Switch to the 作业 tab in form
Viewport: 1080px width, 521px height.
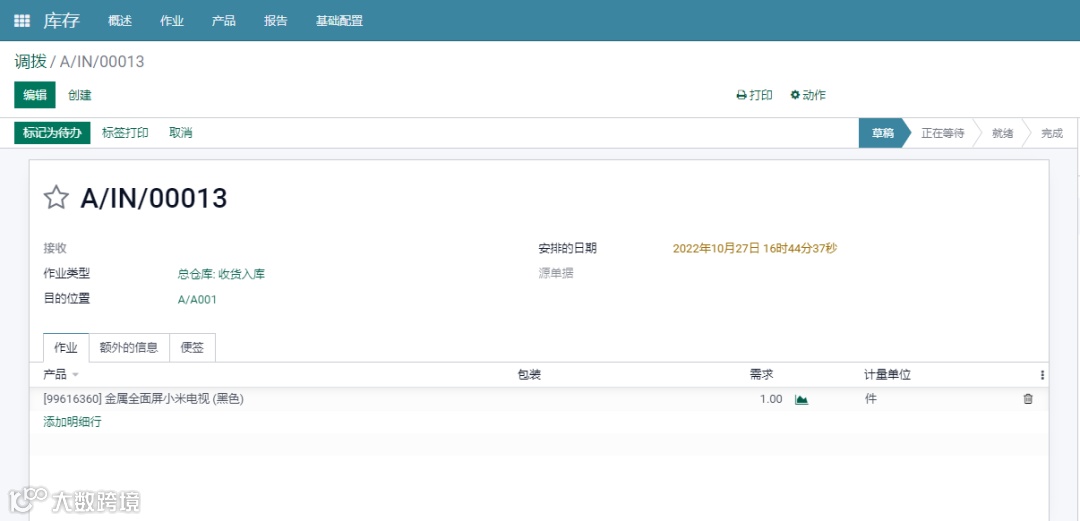pyautogui.click(x=66, y=348)
